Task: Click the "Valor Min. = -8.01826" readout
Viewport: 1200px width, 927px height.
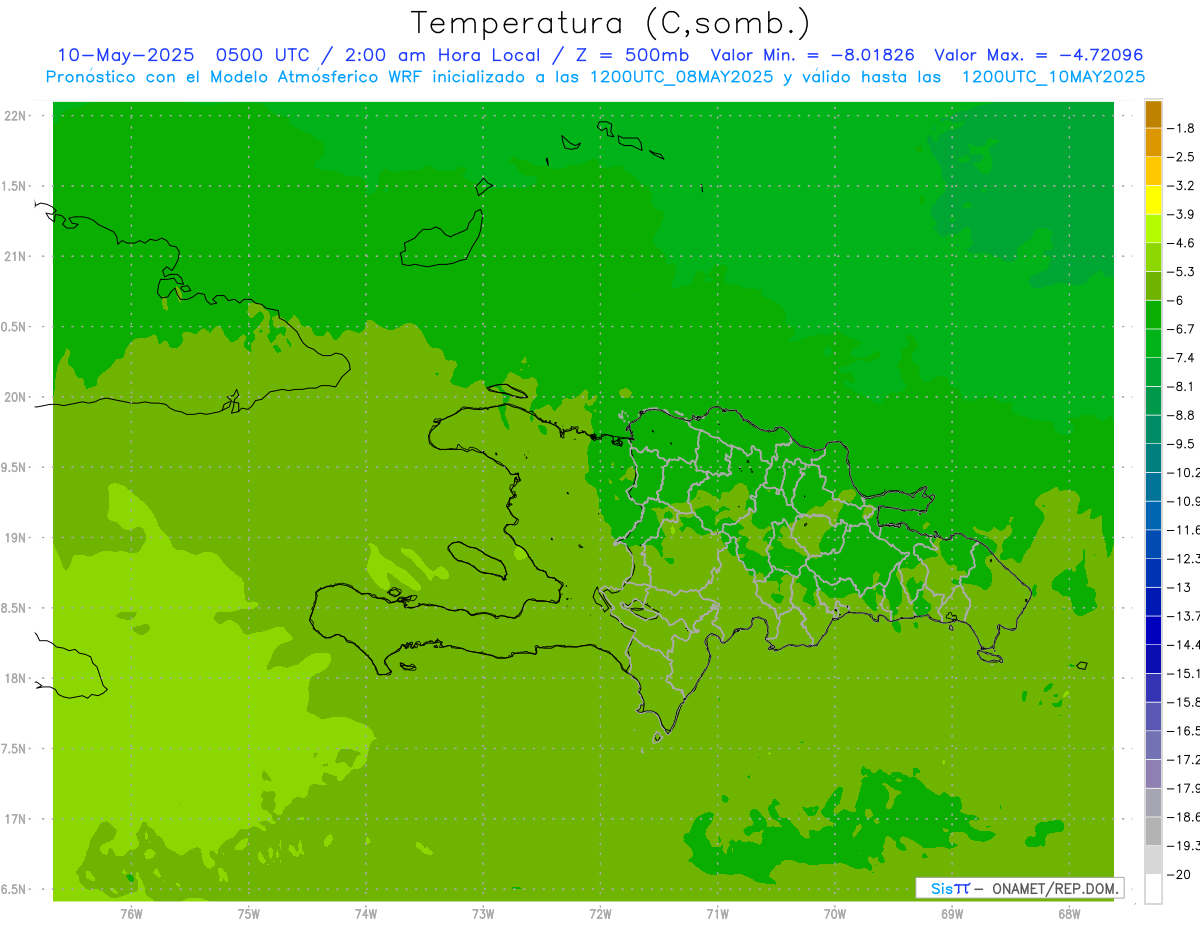Action: 812,55
